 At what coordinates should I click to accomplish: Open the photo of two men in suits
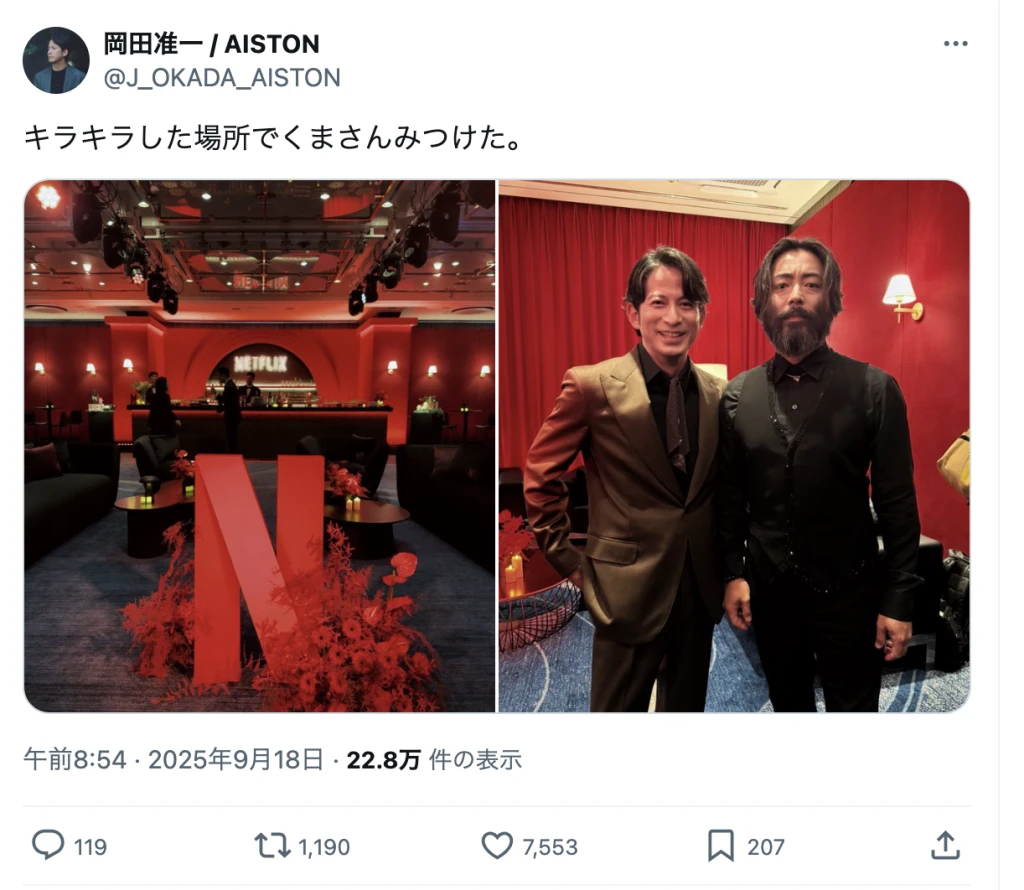(x=734, y=446)
